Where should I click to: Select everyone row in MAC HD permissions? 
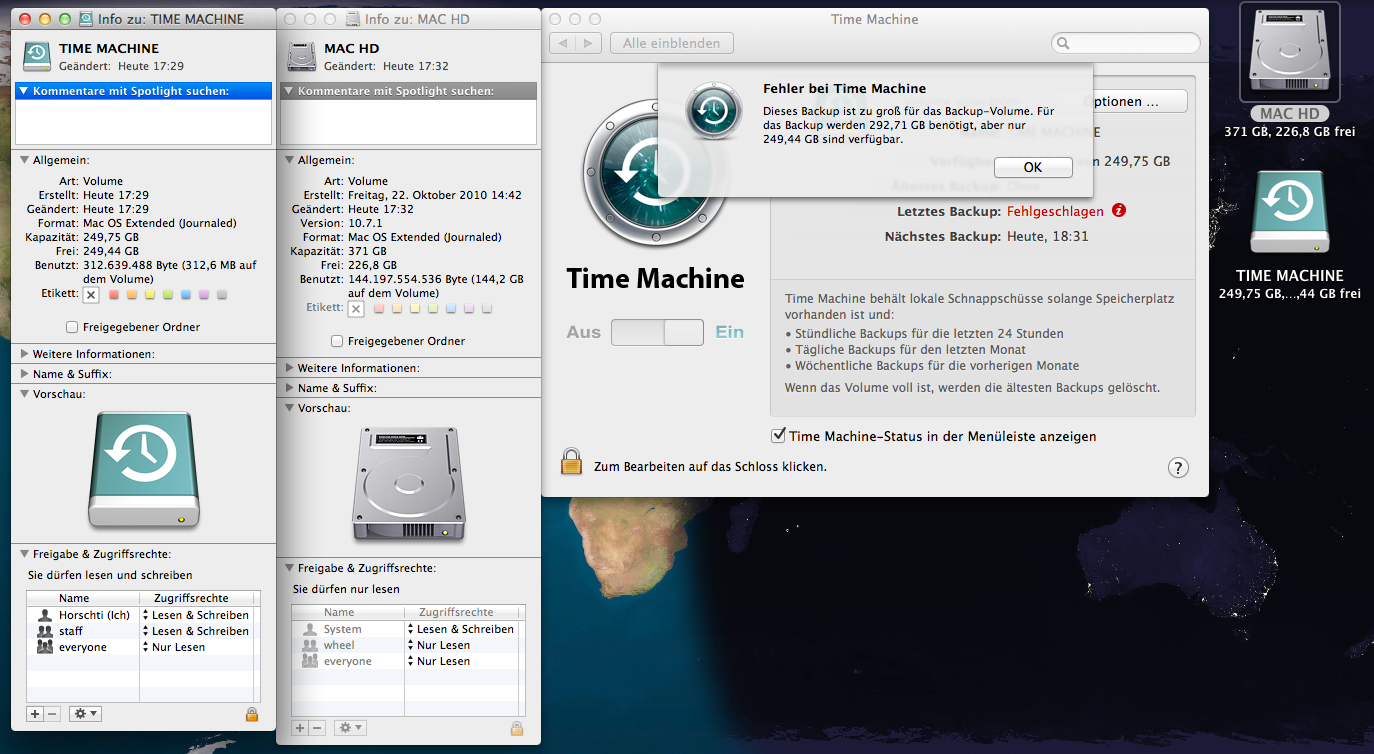[409, 661]
